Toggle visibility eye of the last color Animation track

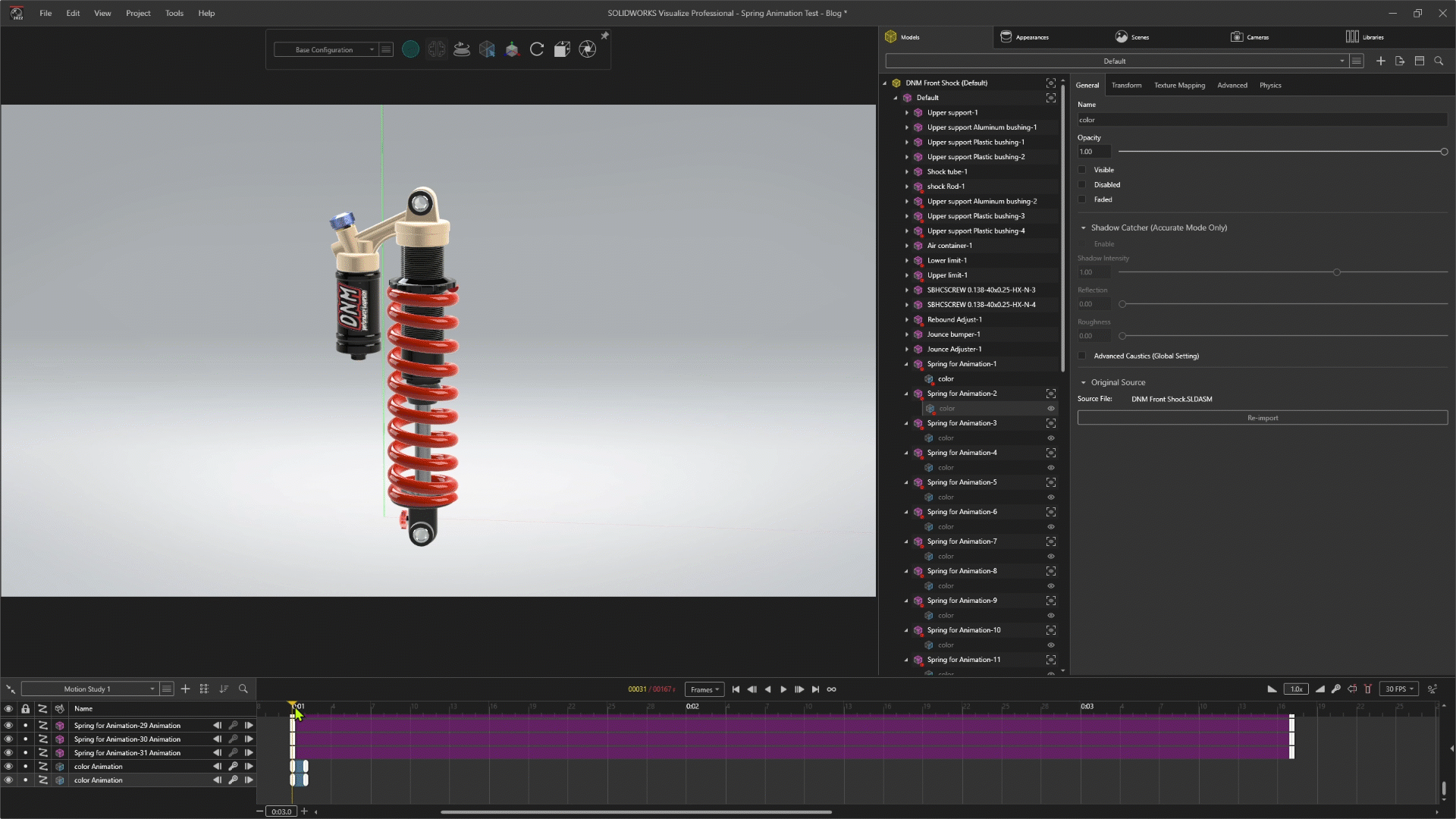pyautogui.click(x=8, y=780)
